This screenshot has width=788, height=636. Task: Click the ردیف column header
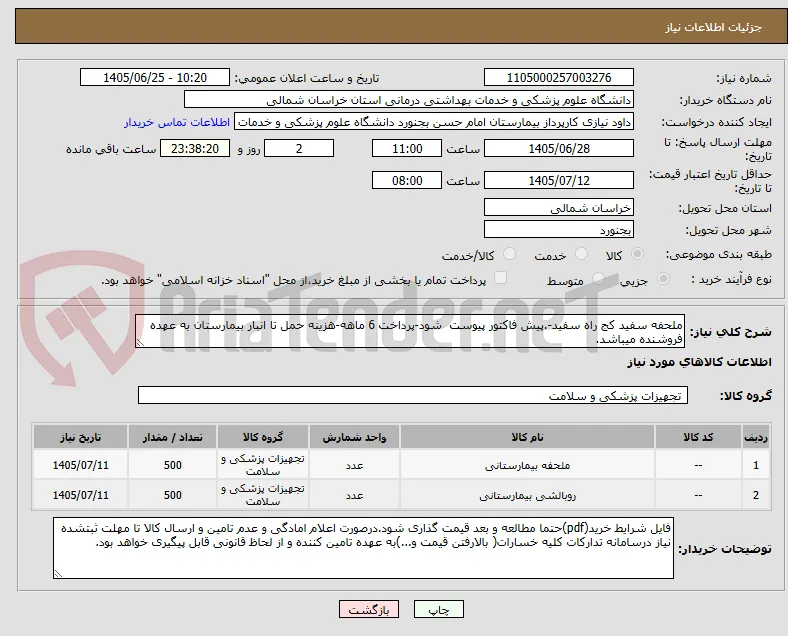click(x=755, y=437)
